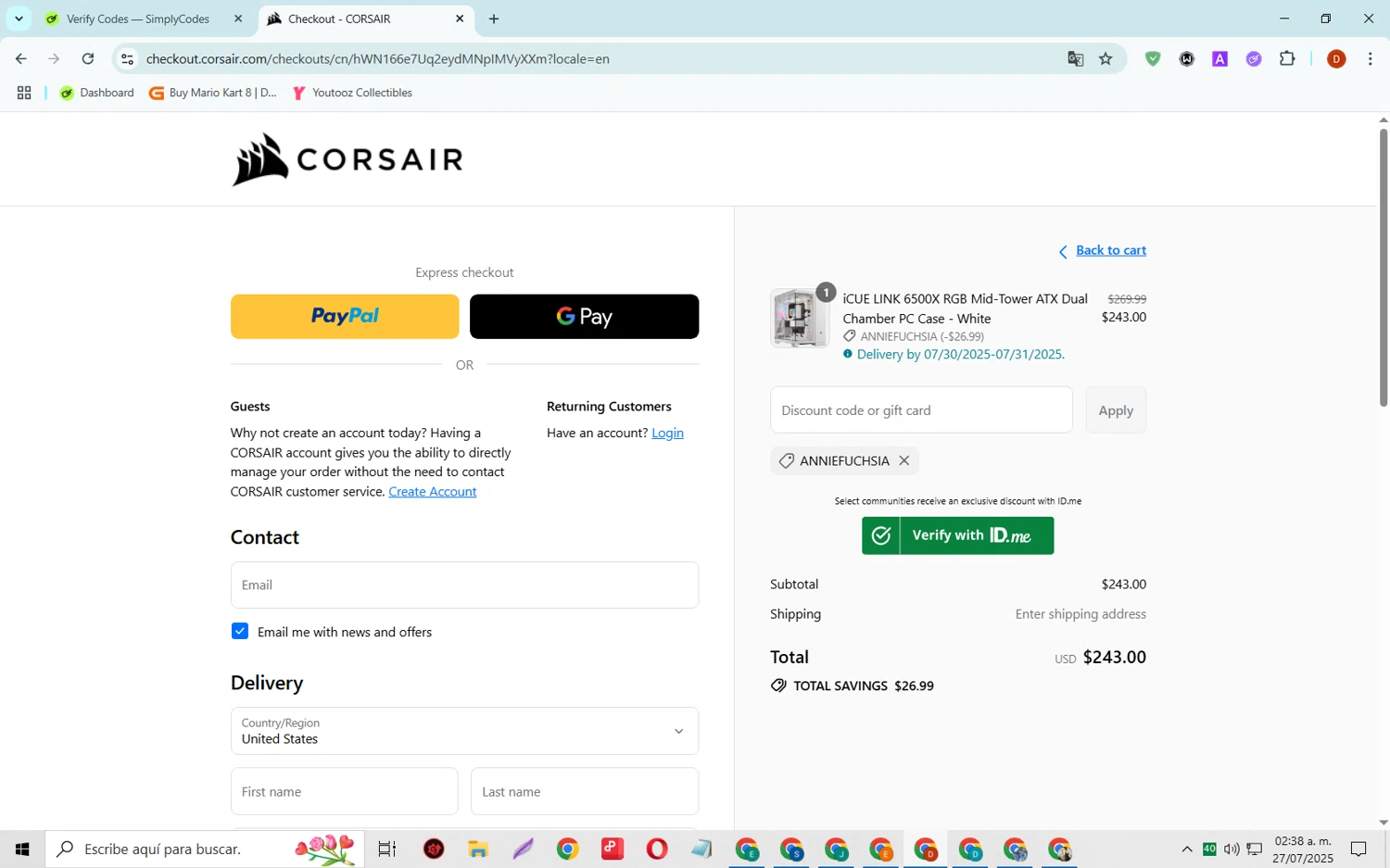
Task: Click the Last name field
Action: [585, 791]
